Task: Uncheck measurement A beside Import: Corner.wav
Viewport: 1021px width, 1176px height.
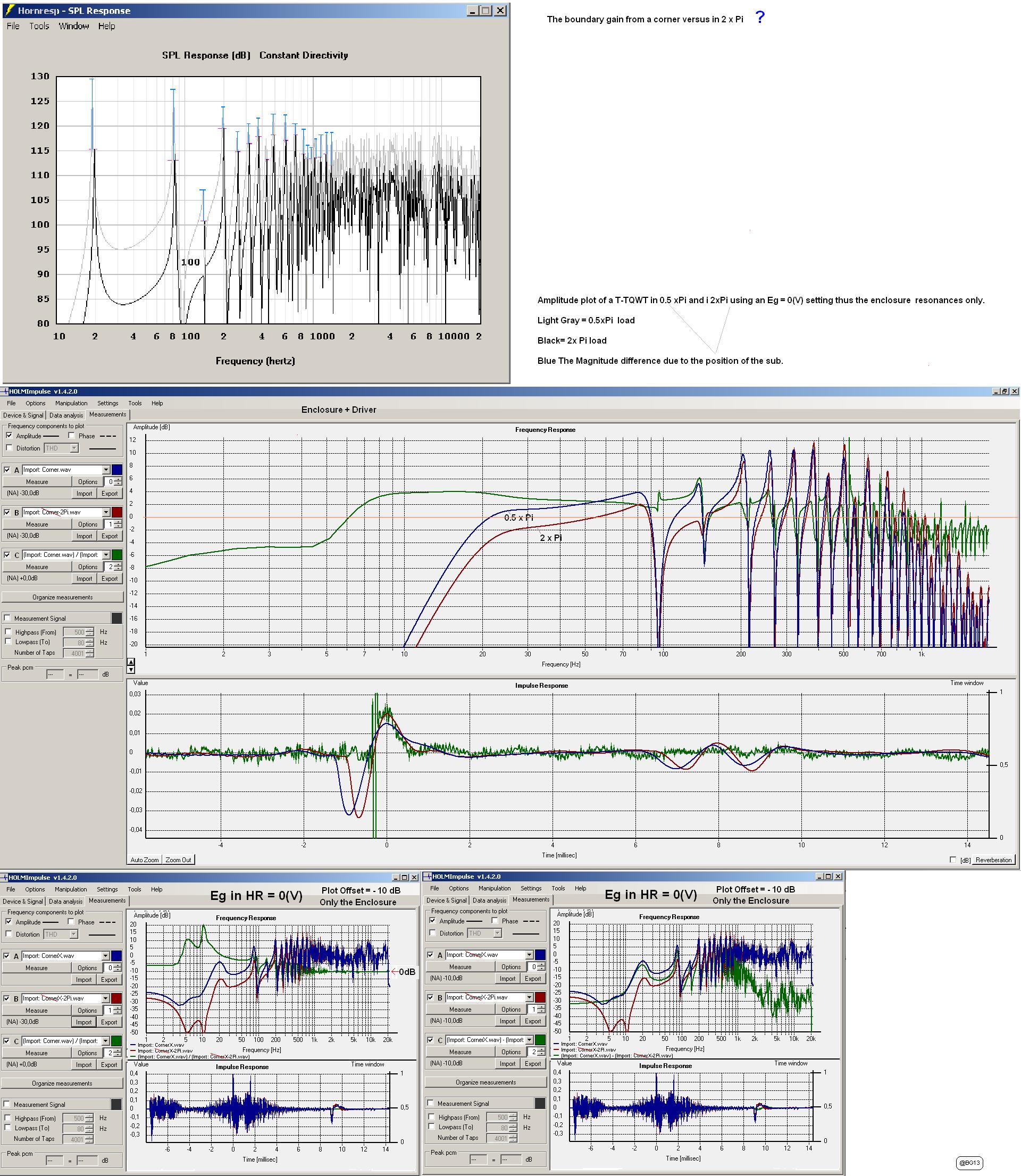Action: [x=7, y=470]
